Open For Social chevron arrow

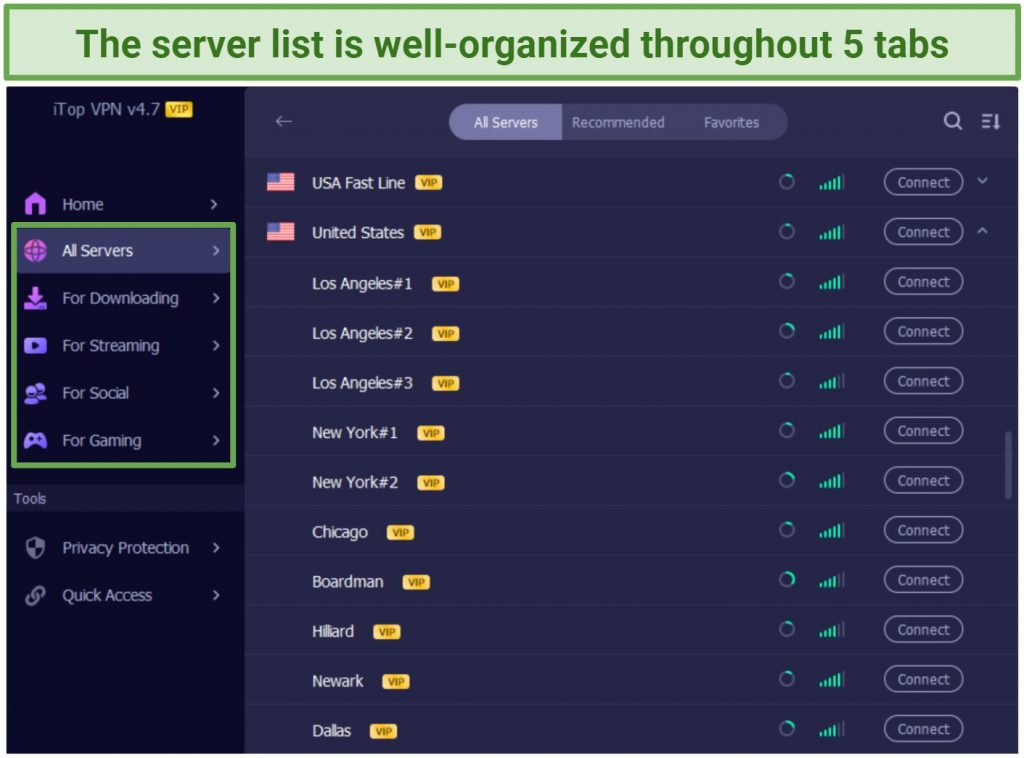pyautogui.click(x=216, y=393)
